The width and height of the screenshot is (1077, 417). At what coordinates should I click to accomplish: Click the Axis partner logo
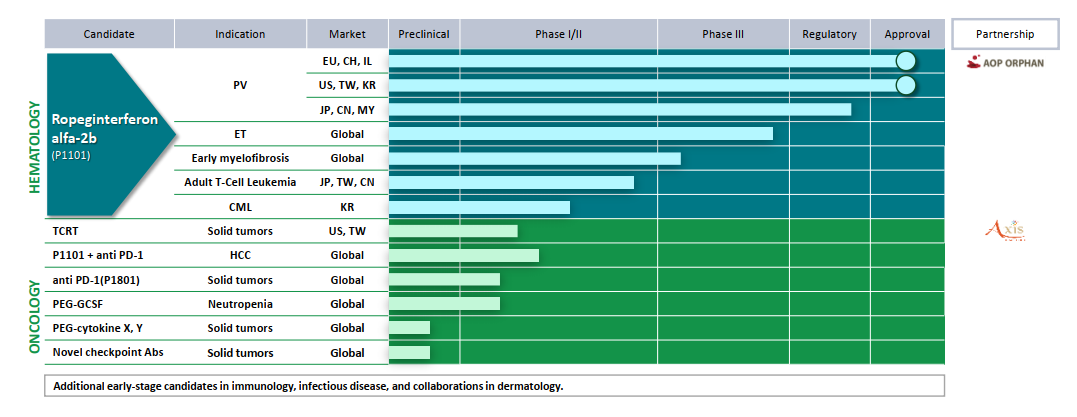pyautogui.click(x=1005, y=232)
